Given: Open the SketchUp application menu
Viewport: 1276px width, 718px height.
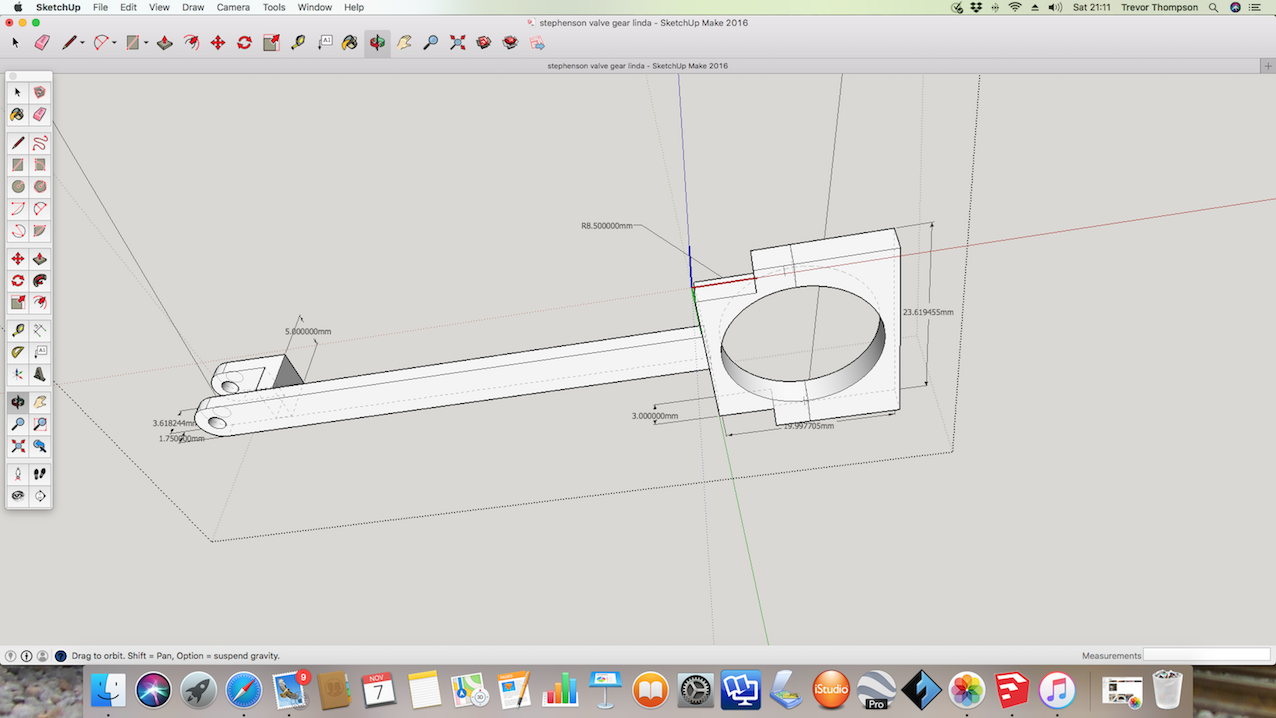Looking at the screenshot, I should (x=58, y=7).
